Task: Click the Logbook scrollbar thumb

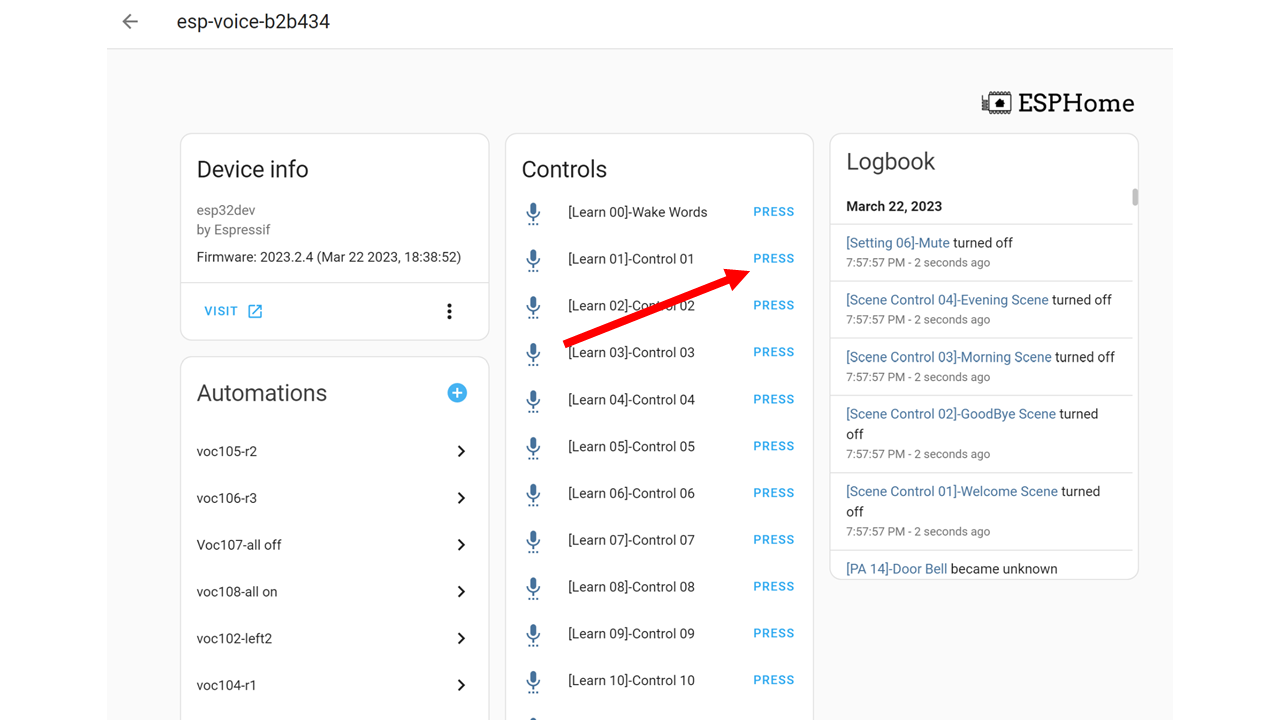Action: pos(1135,197)
